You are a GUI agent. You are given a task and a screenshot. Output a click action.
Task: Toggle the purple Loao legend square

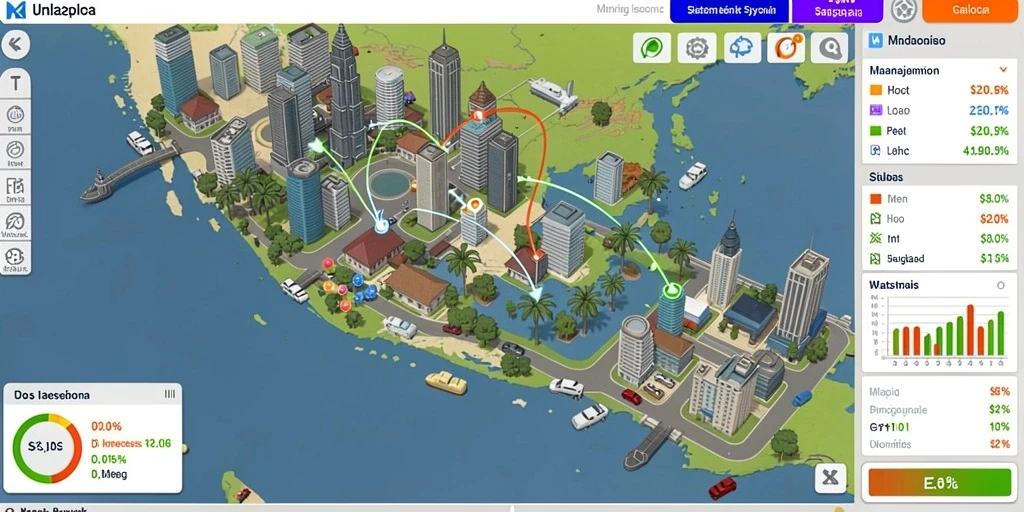[876, 110]
